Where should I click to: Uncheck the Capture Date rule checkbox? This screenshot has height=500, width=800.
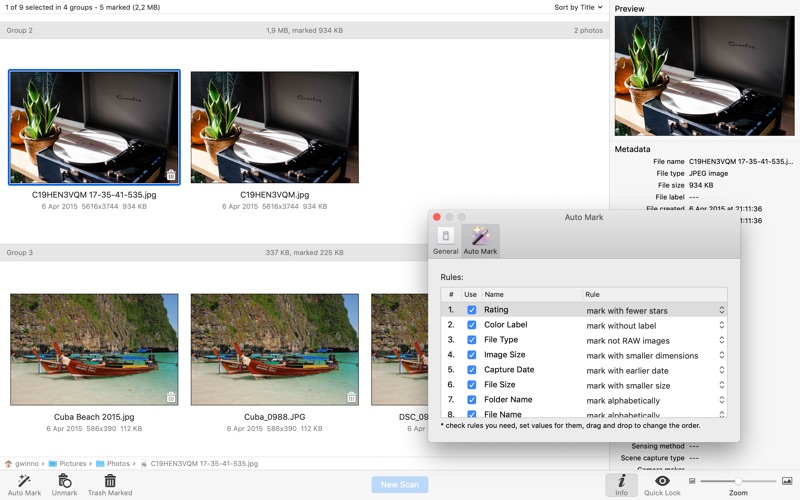(471, 369)
